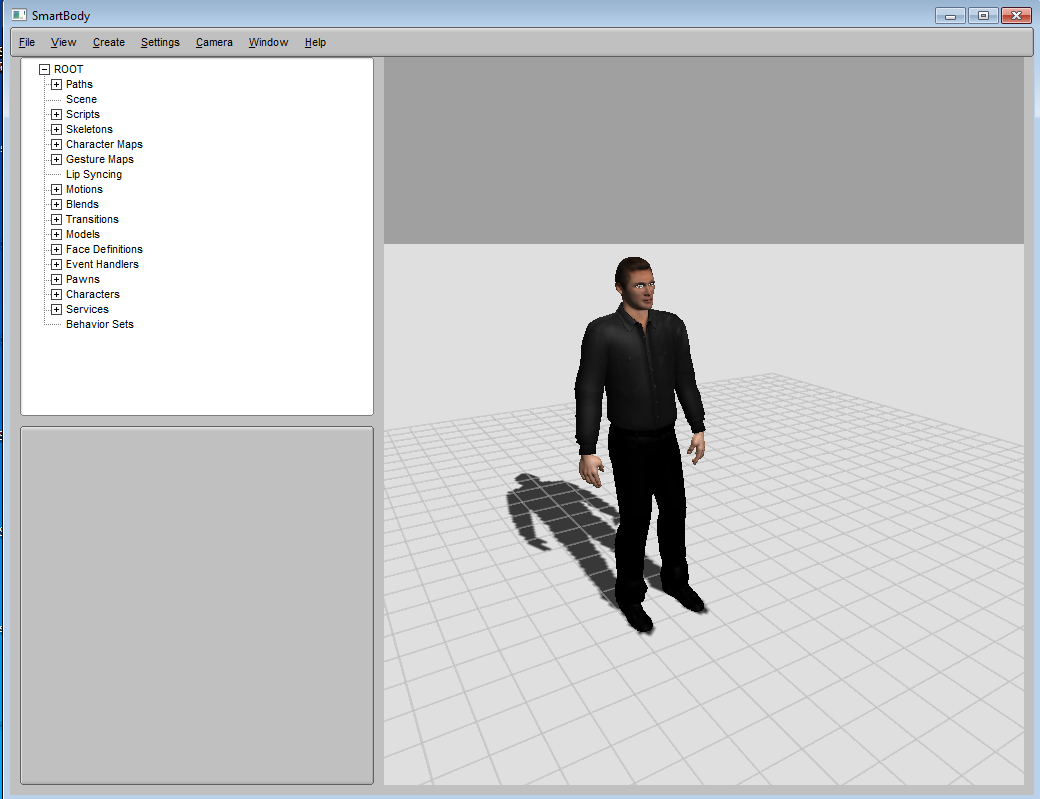Select the Models label
The width and height of the screenshot is (1040, 799).
(83, 235)
